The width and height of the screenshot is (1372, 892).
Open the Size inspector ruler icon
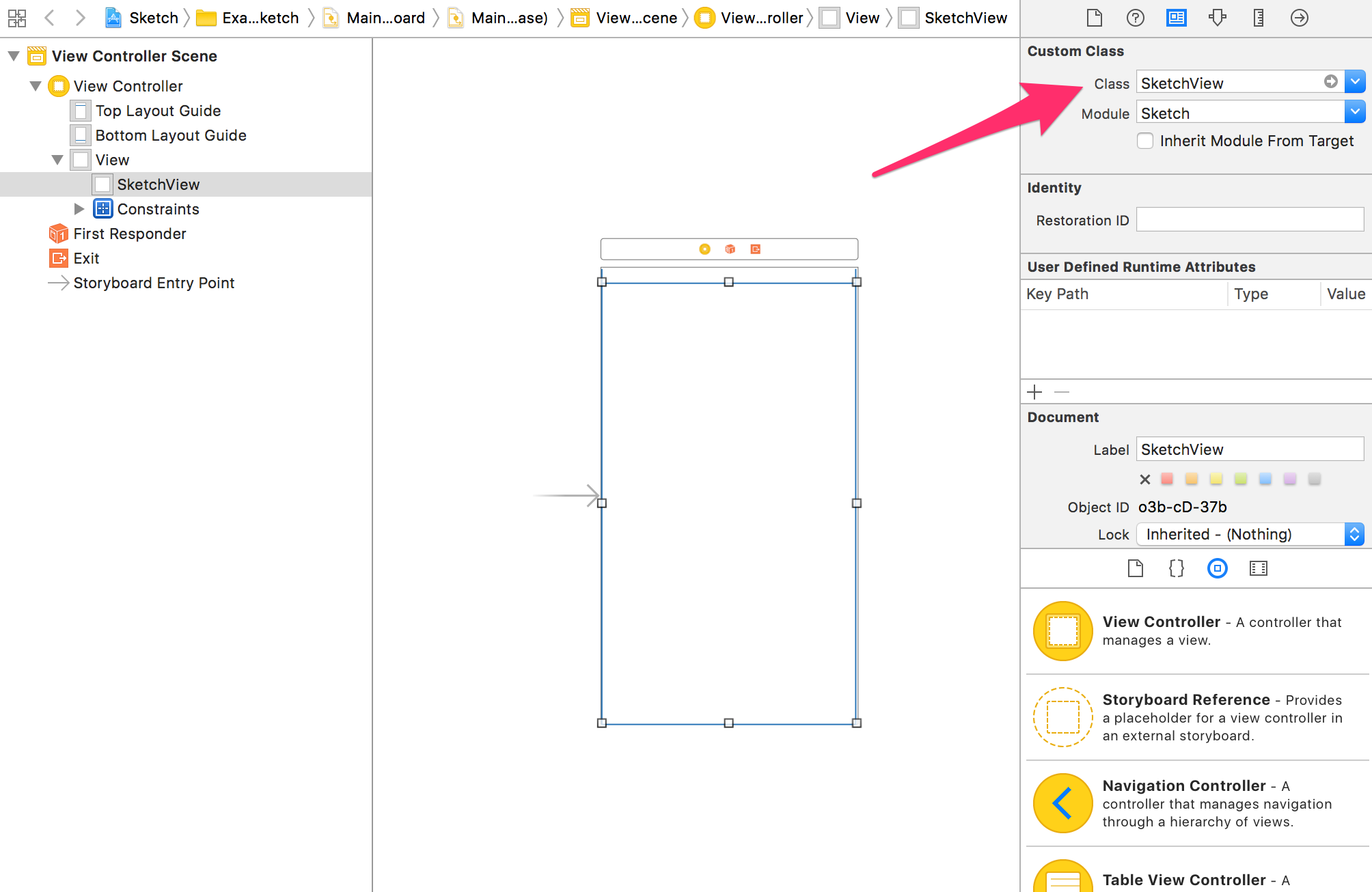click(1258, 18)
